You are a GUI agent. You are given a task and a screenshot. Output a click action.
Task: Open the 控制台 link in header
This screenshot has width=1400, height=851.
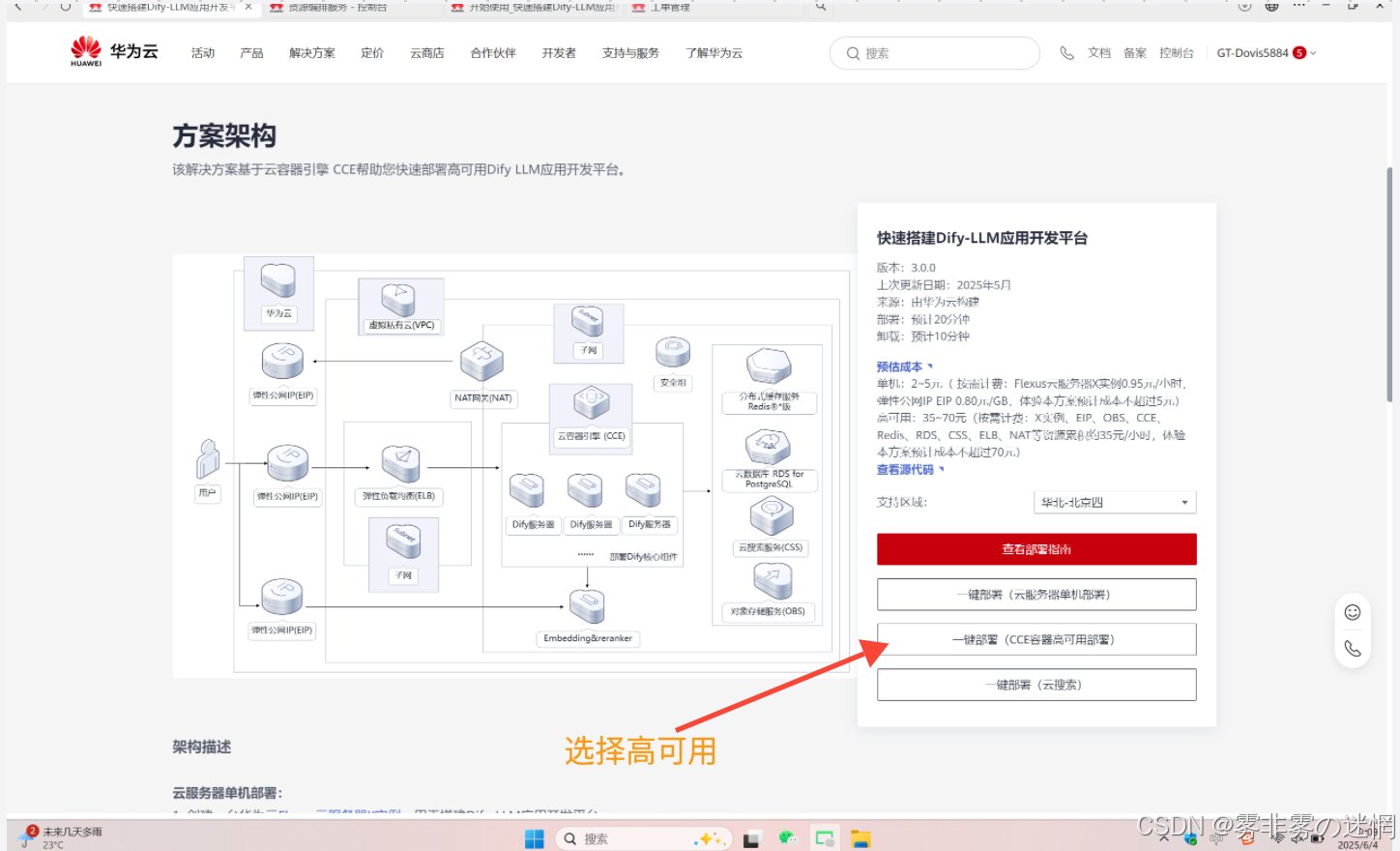tap(1177, 53)
